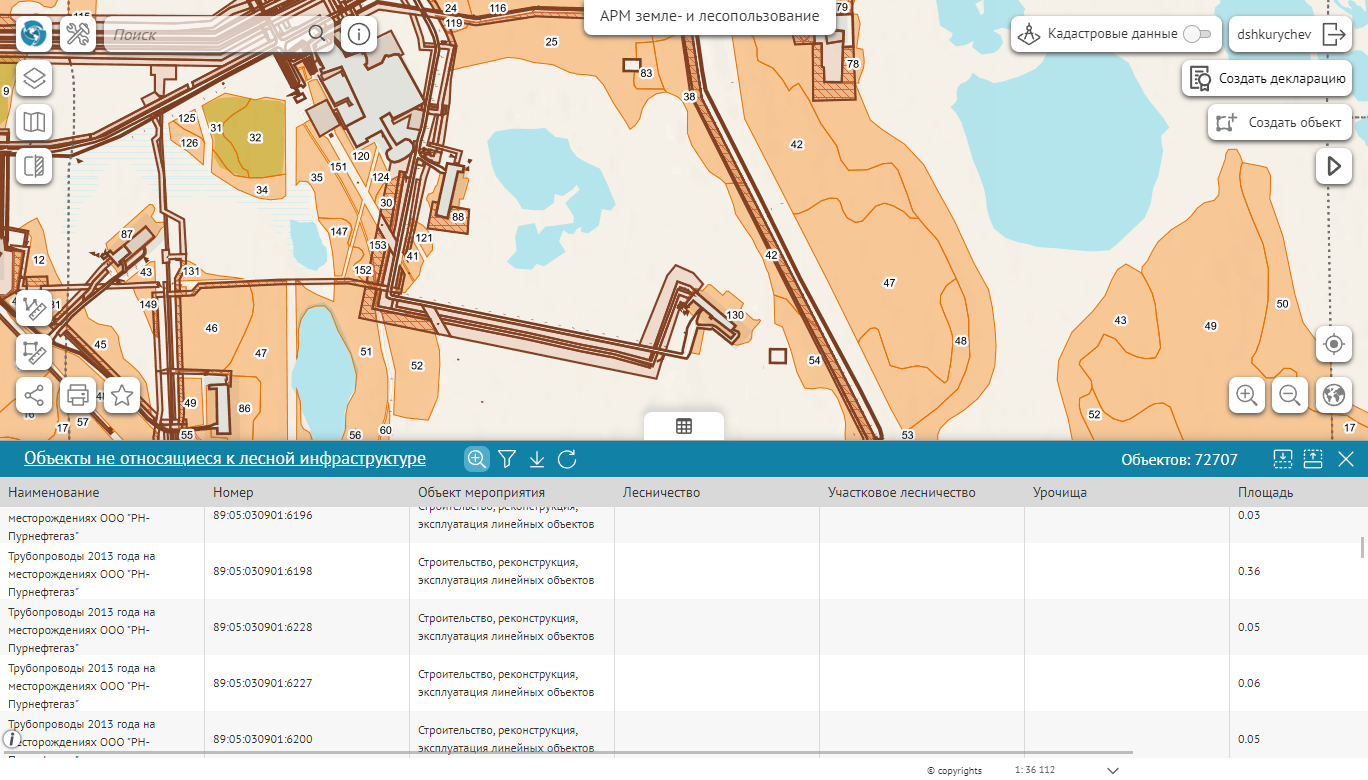Screen dimensions: 1368x780
Task: Click Создать декларацию button
Action: pyautogui.click(x=1267, y=78)
